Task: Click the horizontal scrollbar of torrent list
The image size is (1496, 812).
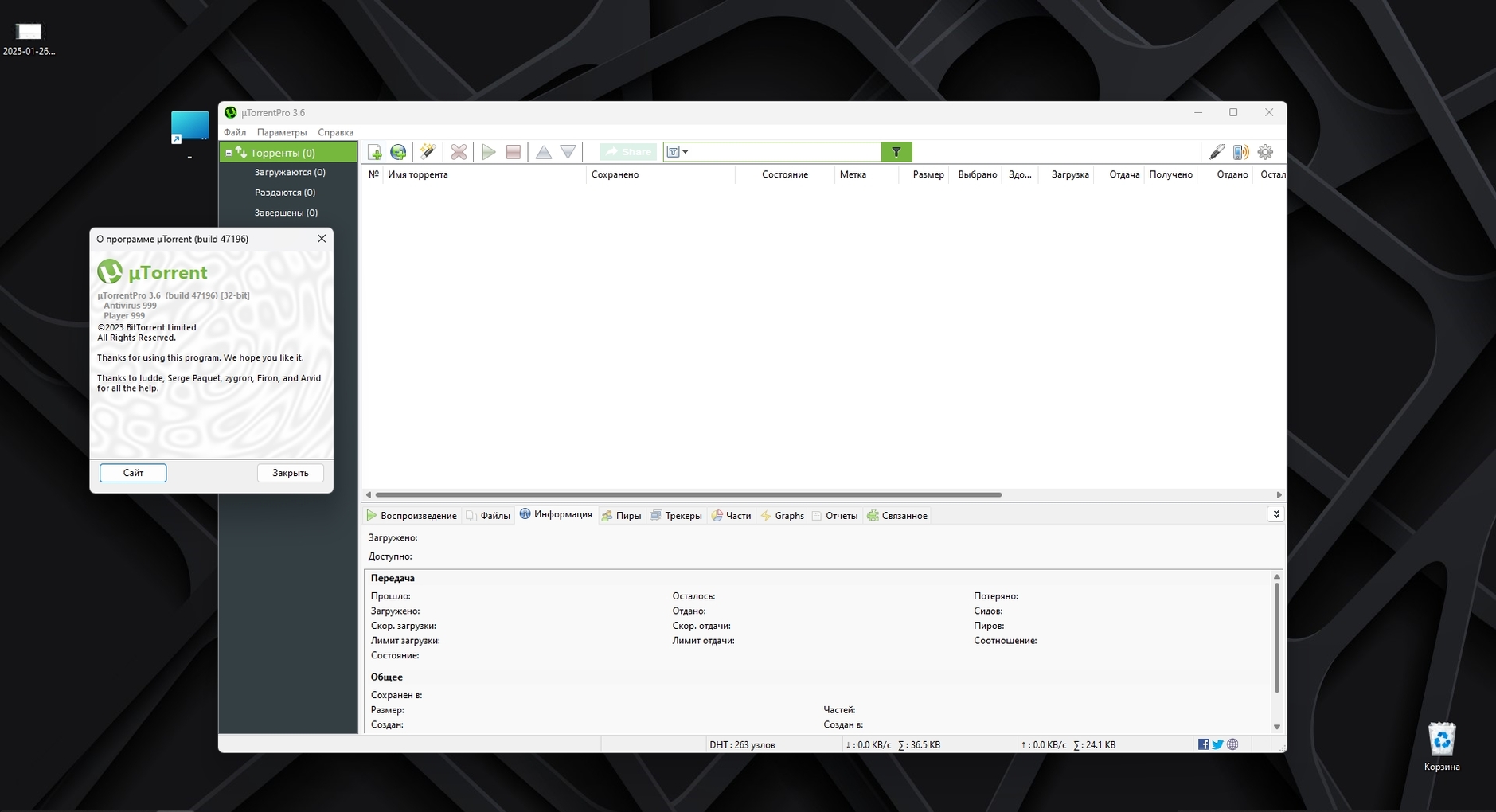Action: [688, 494]
